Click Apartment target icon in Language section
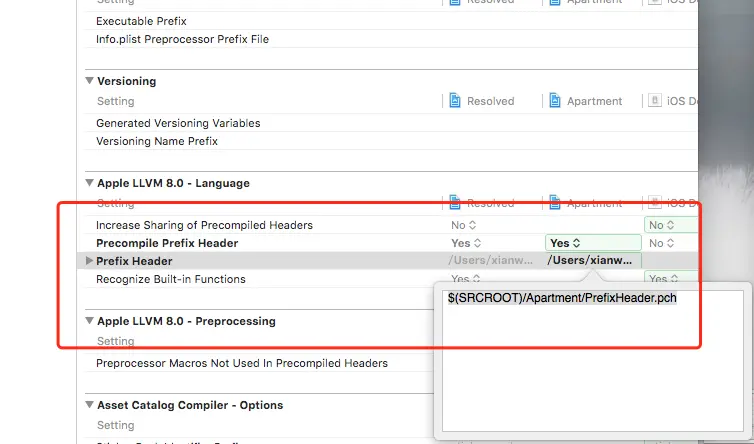Screen dimensions: 754x444 pos(555,203)
